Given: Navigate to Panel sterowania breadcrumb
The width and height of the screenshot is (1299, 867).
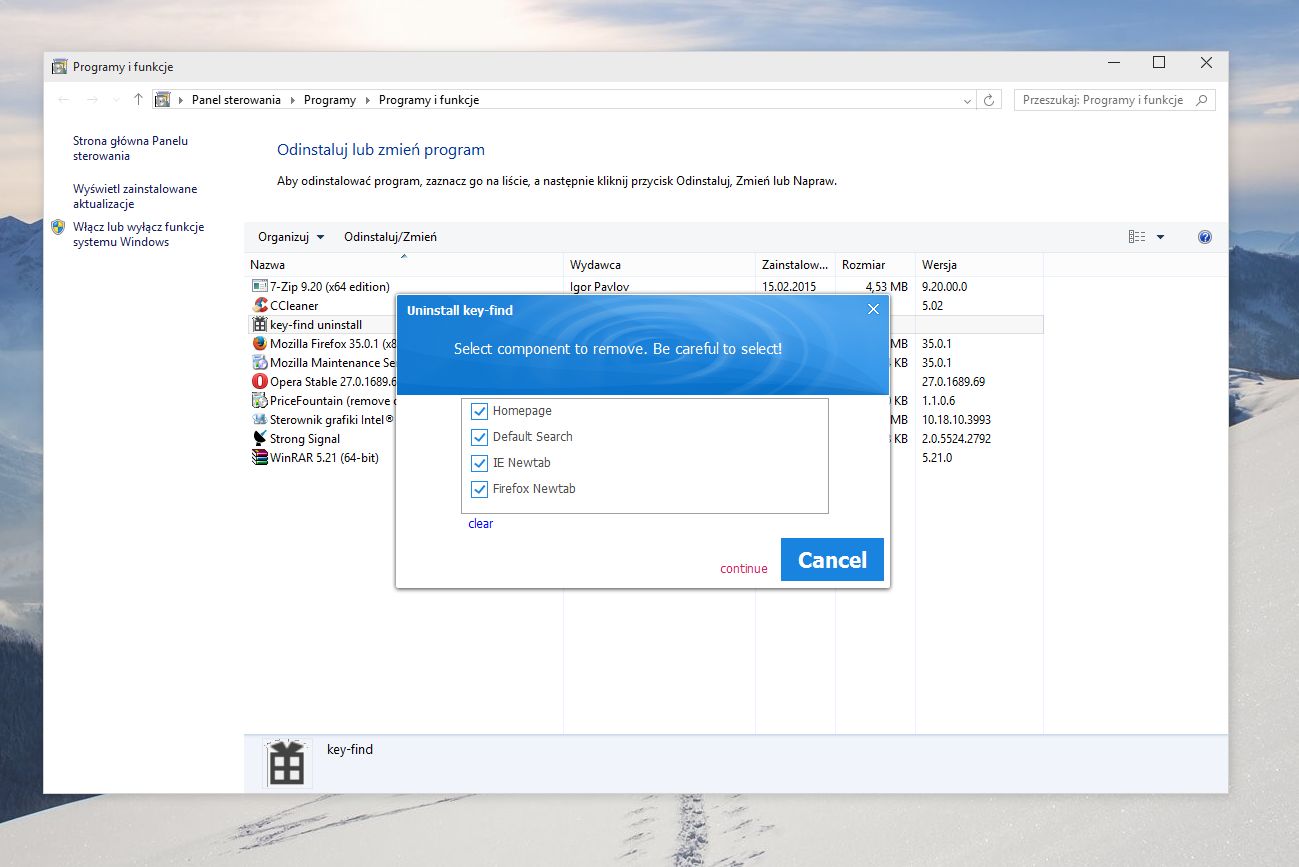Looking at the screenshot, I should coord(236,100).
